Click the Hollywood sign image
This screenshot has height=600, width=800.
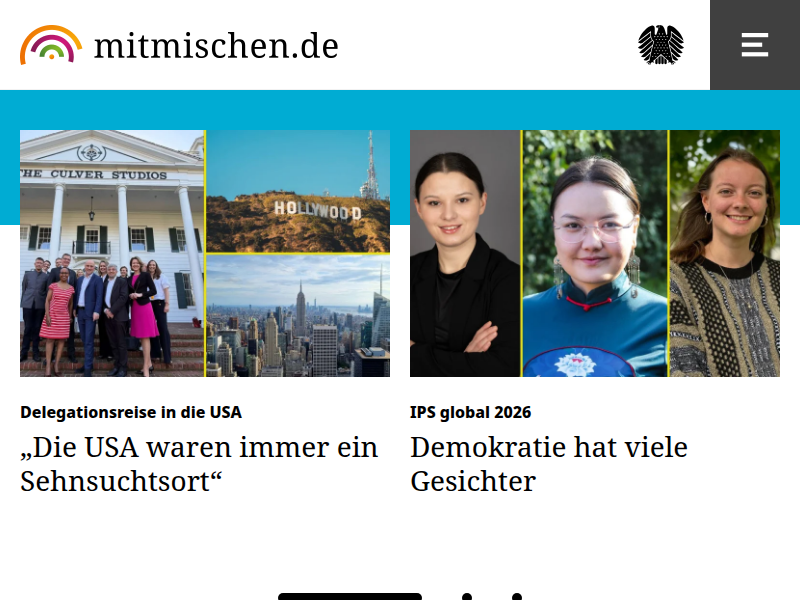pos(298,191)
